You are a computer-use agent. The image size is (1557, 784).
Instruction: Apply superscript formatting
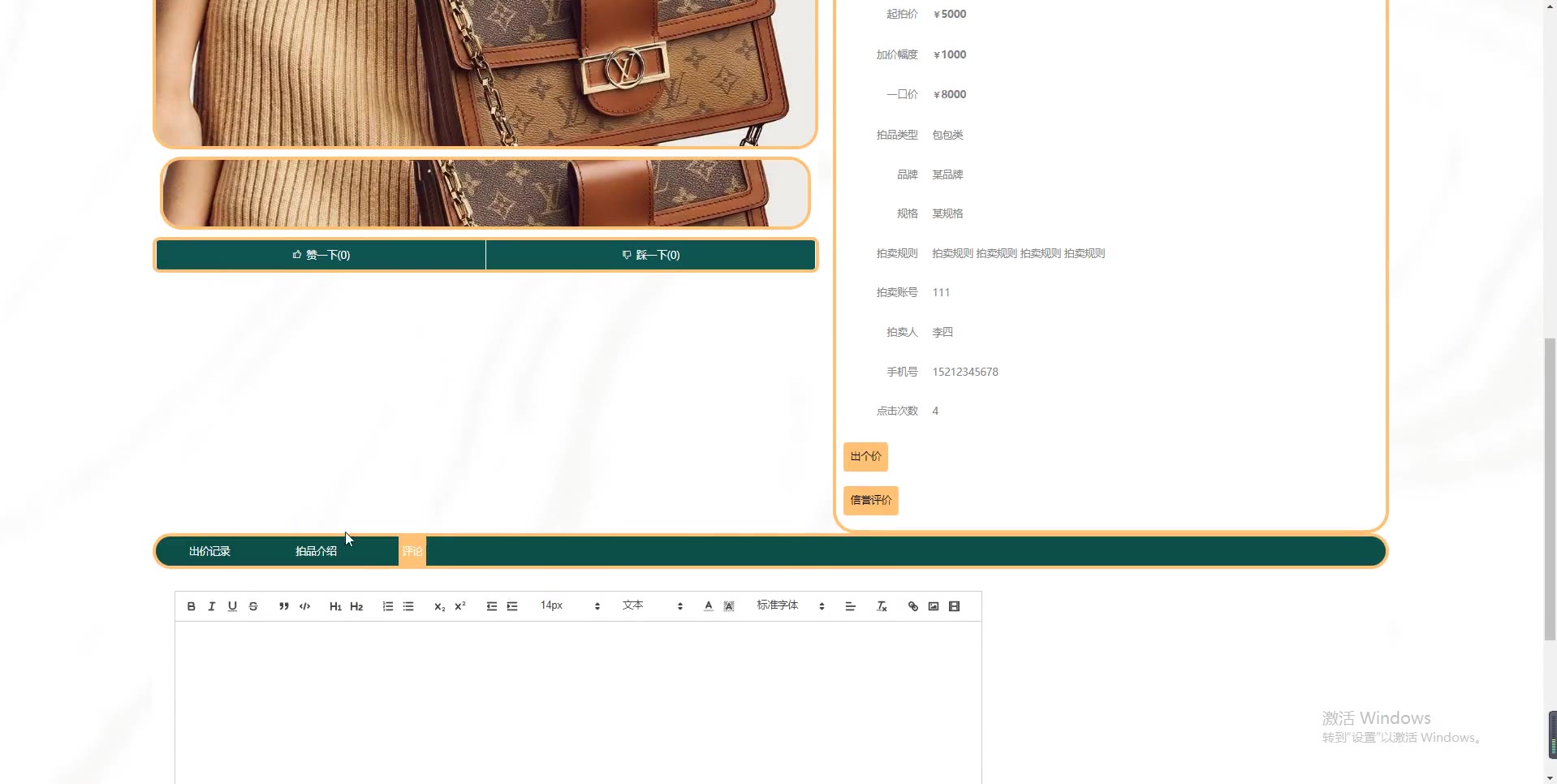(460, 606)
